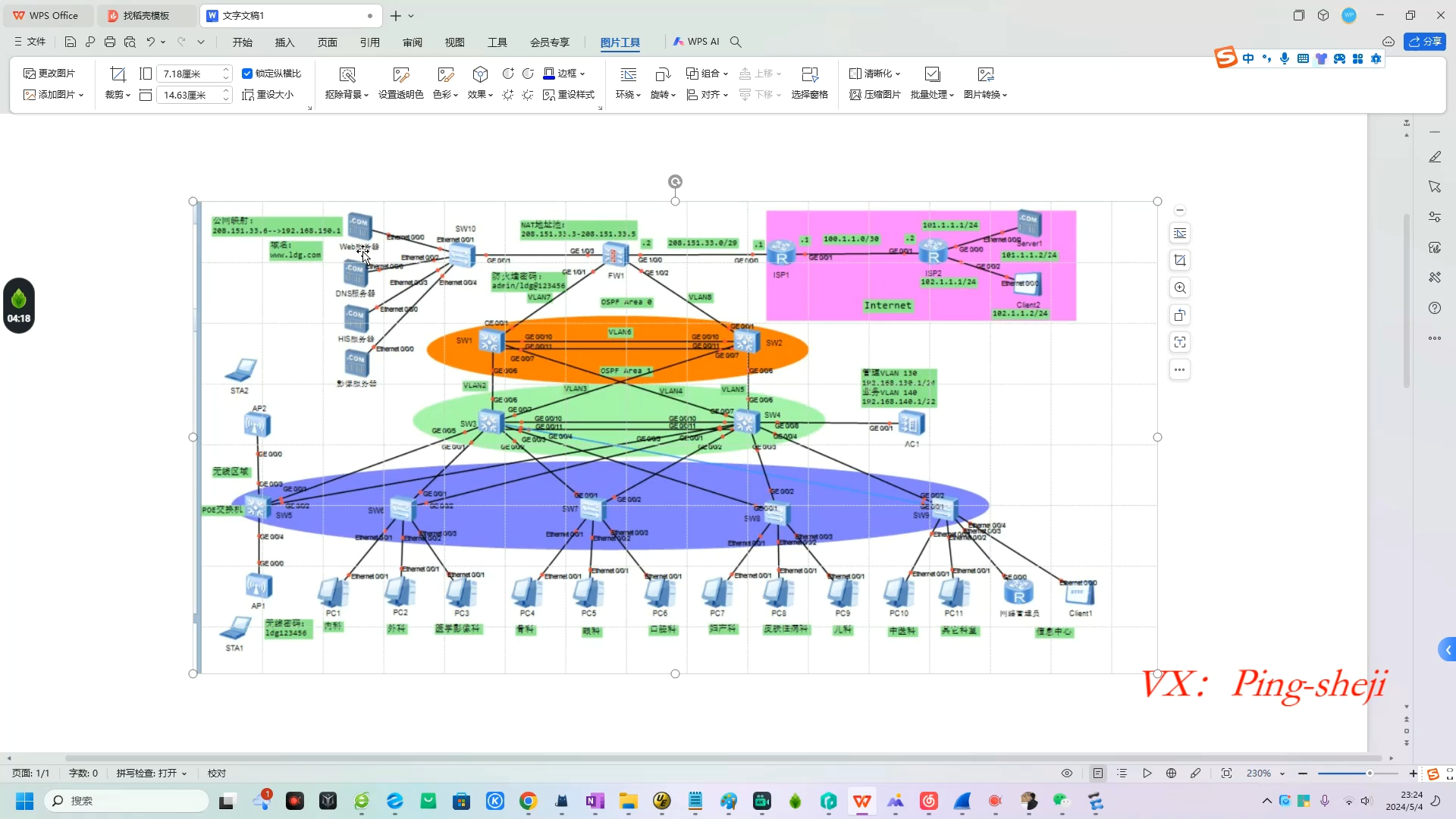This screenshot has width=1456, height=819.
Task: Select the 开始 (Home) menu tab
Action: (242, 41)
